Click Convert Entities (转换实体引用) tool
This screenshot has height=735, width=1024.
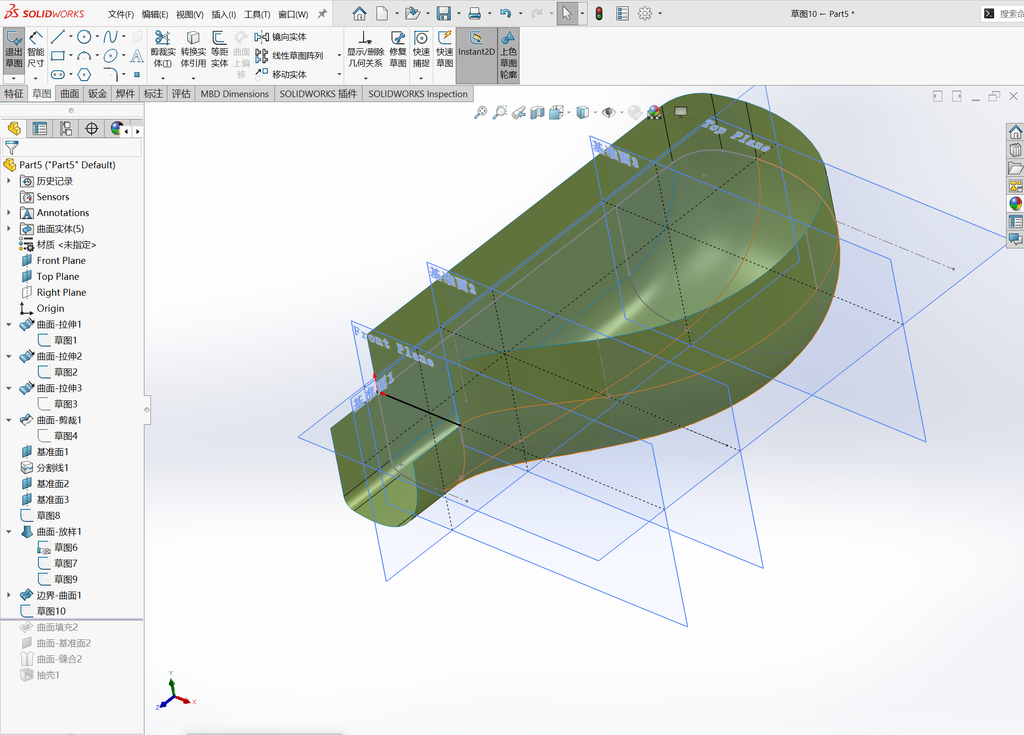point(193,50)
